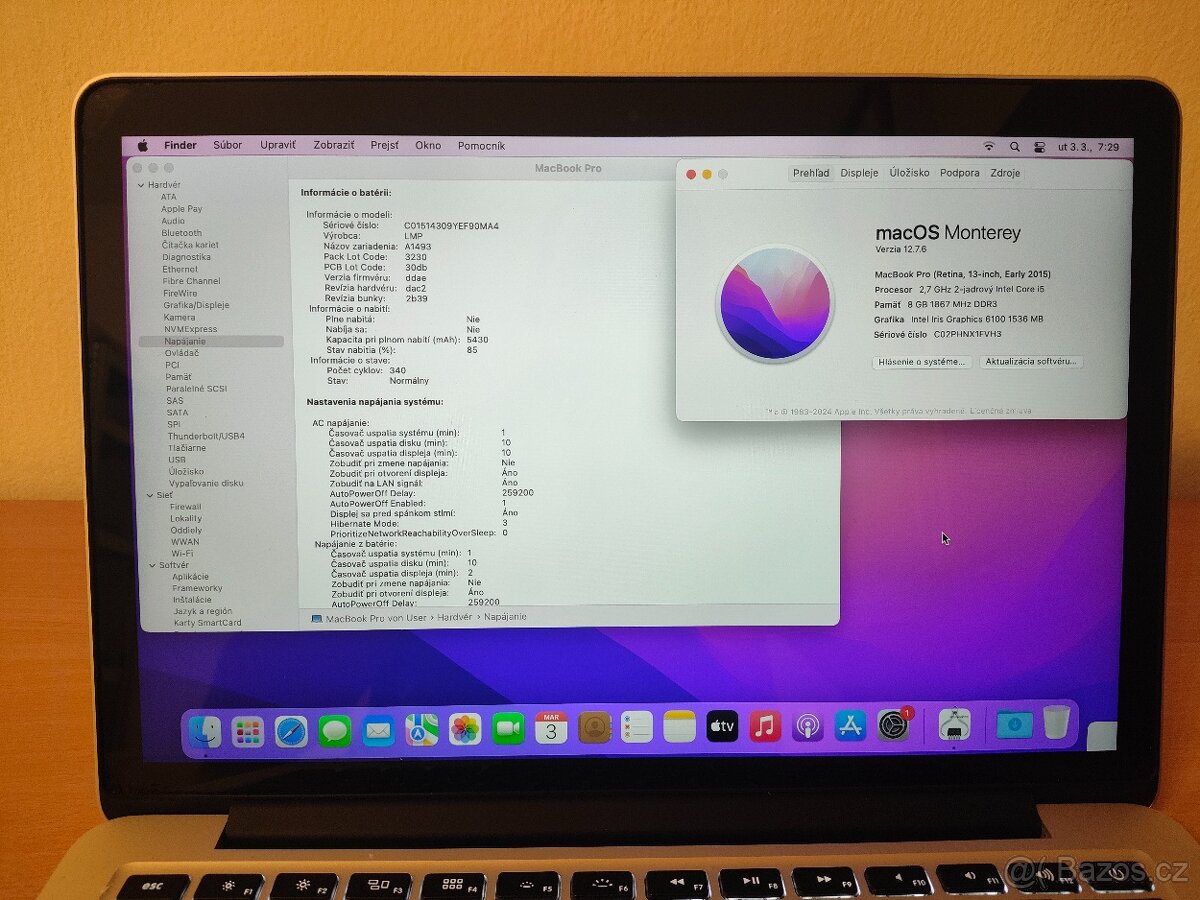Open the App Store
The image size is (1200, 900).
851,727
